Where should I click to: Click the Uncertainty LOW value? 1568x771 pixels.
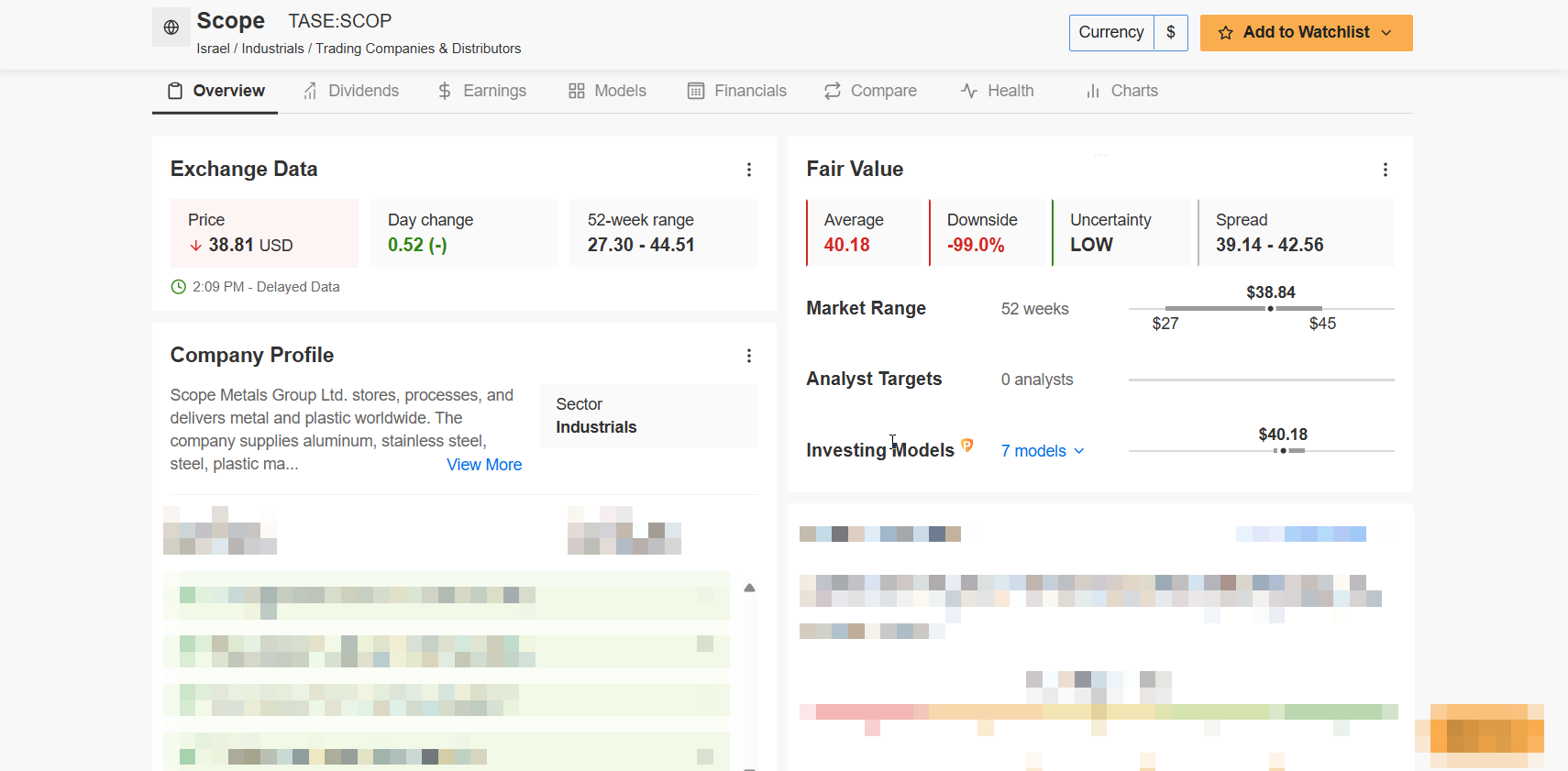click(1091, 245)
